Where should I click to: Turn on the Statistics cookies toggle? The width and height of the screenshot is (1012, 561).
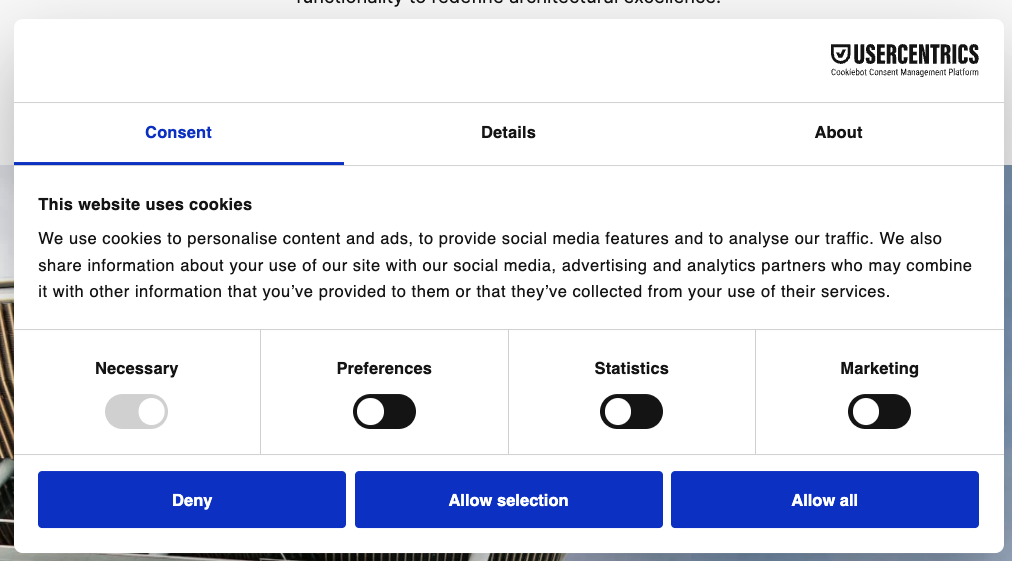pyautogui.click(x=631, y=412)
